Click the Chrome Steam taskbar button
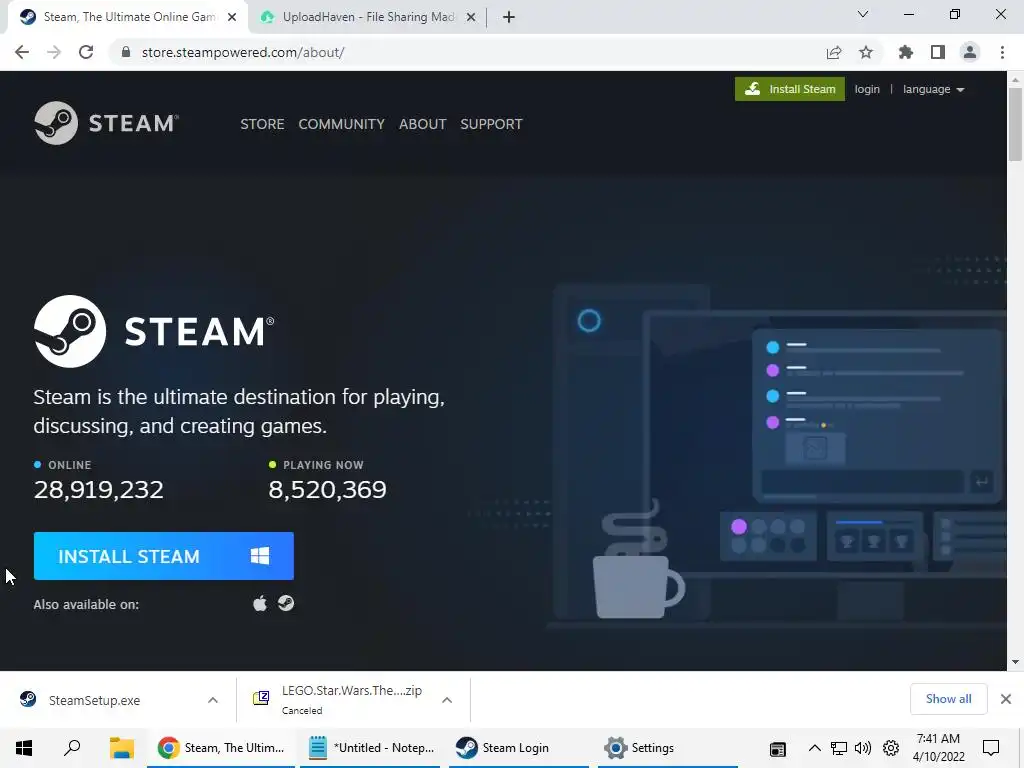1024x768 pixels. click(x=221, y=748)
